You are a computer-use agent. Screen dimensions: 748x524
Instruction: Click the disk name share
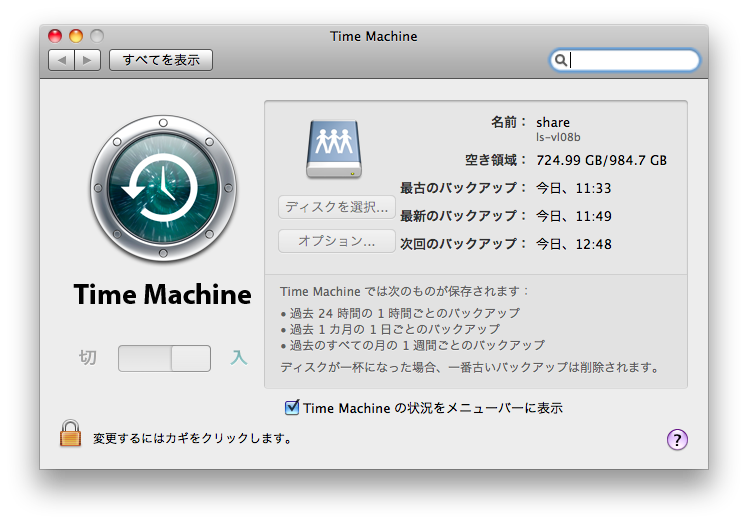tap(553, 123)
